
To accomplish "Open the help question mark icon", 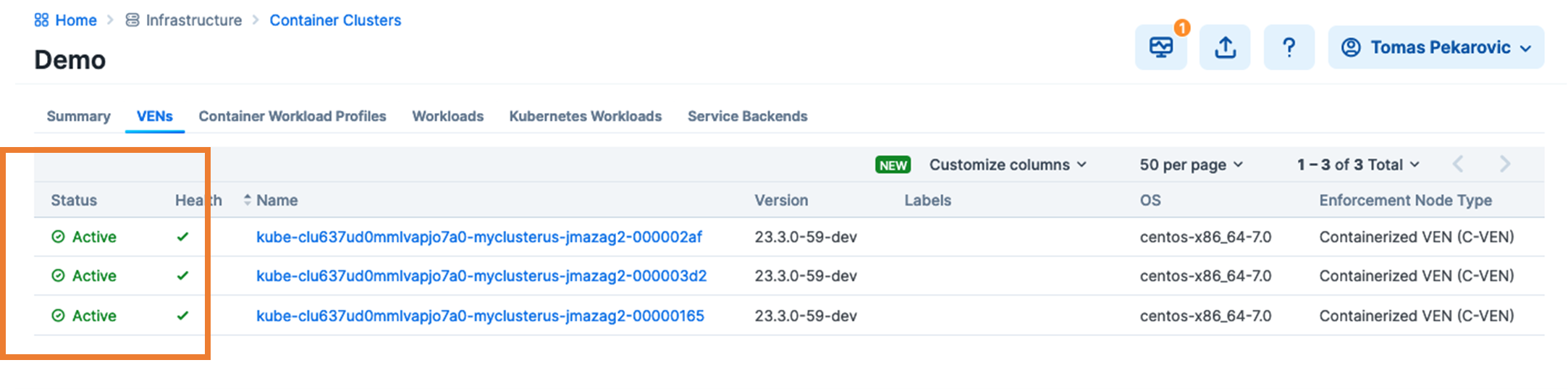I will [1289, 48].
